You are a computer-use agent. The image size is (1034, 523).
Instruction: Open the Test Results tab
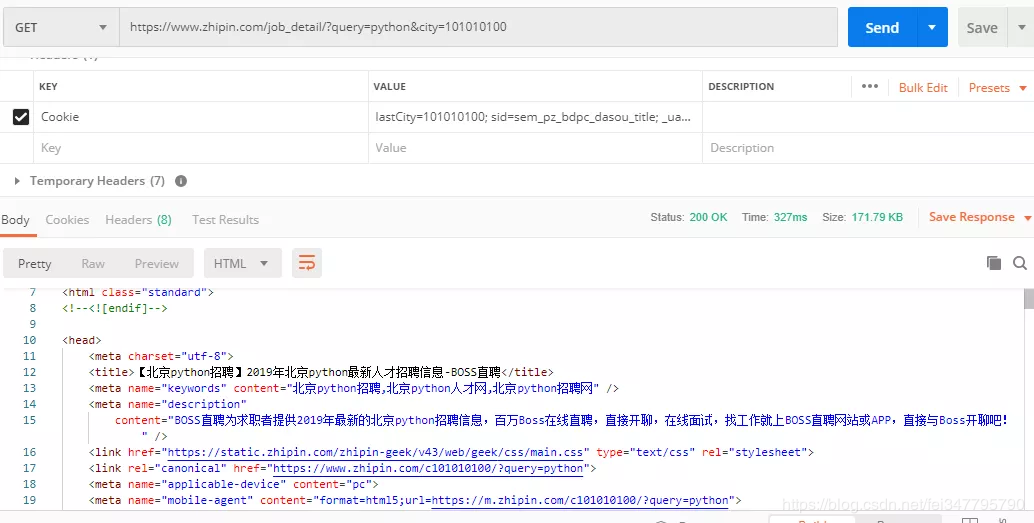(x=226, y=220)
